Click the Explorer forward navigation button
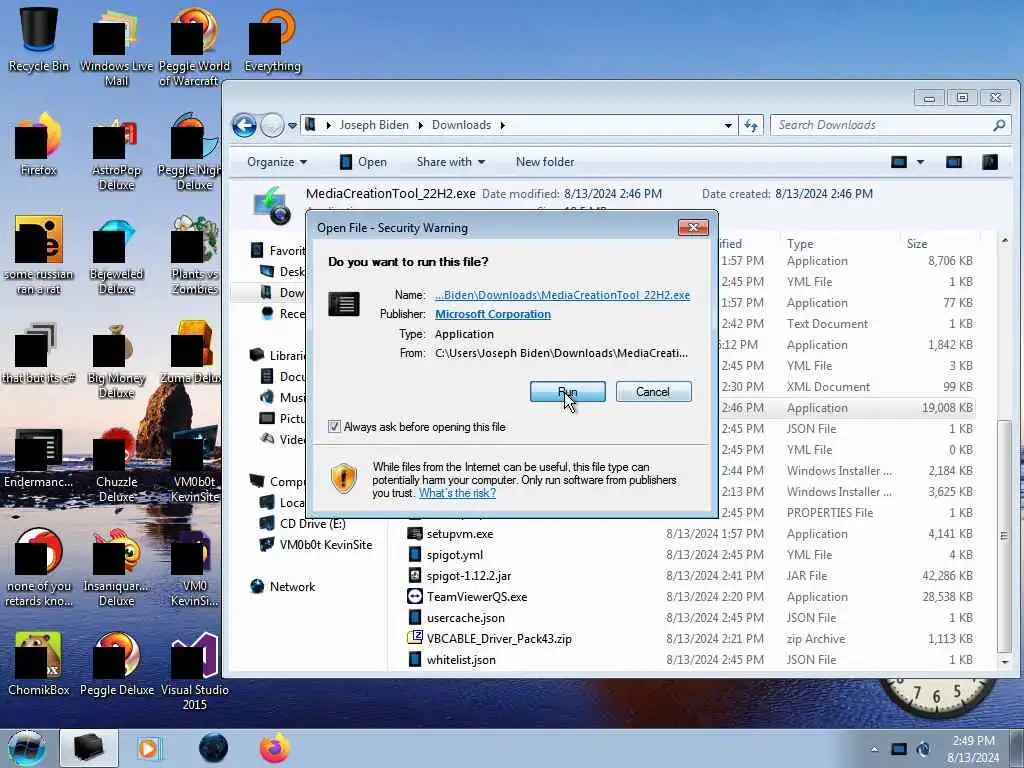Screen dimensions: 1024x768 [272, 125]
